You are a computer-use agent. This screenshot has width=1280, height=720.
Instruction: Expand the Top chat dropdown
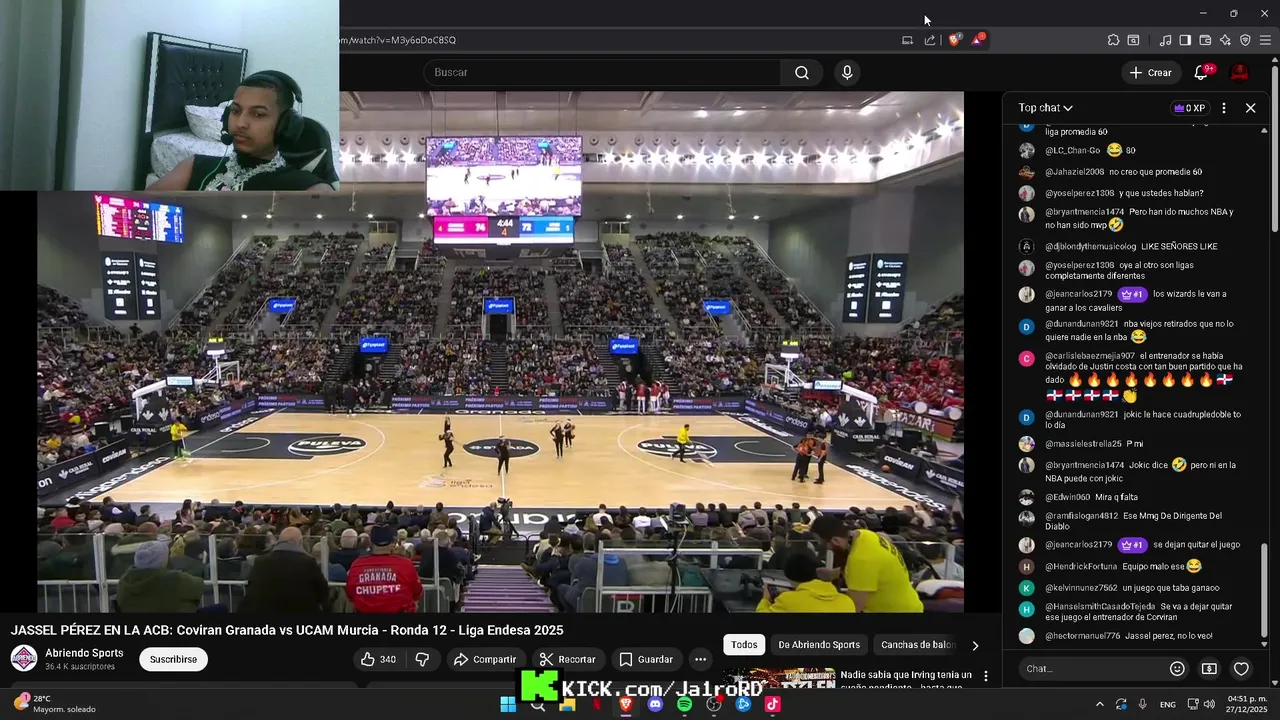pos(1045,108)
